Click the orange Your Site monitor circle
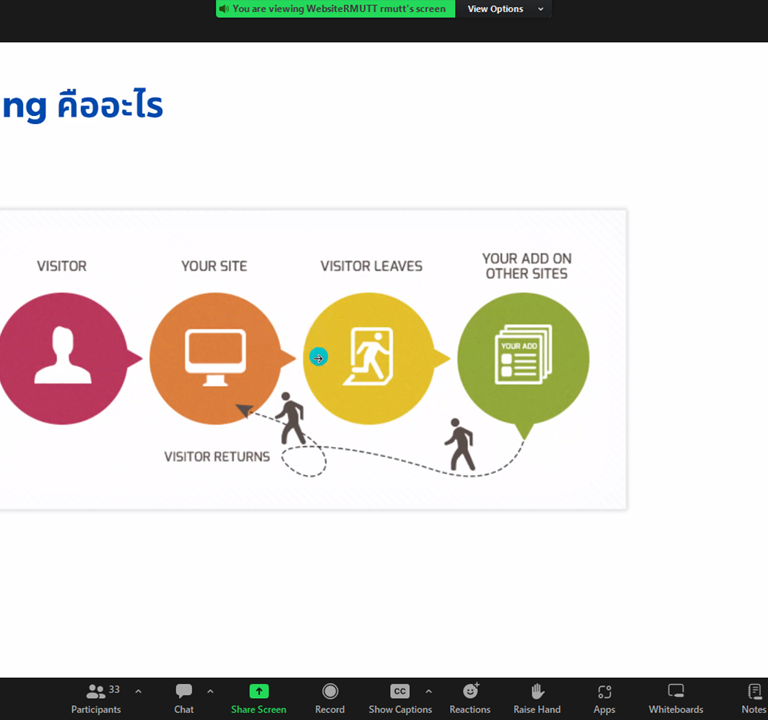 [216, 359]
